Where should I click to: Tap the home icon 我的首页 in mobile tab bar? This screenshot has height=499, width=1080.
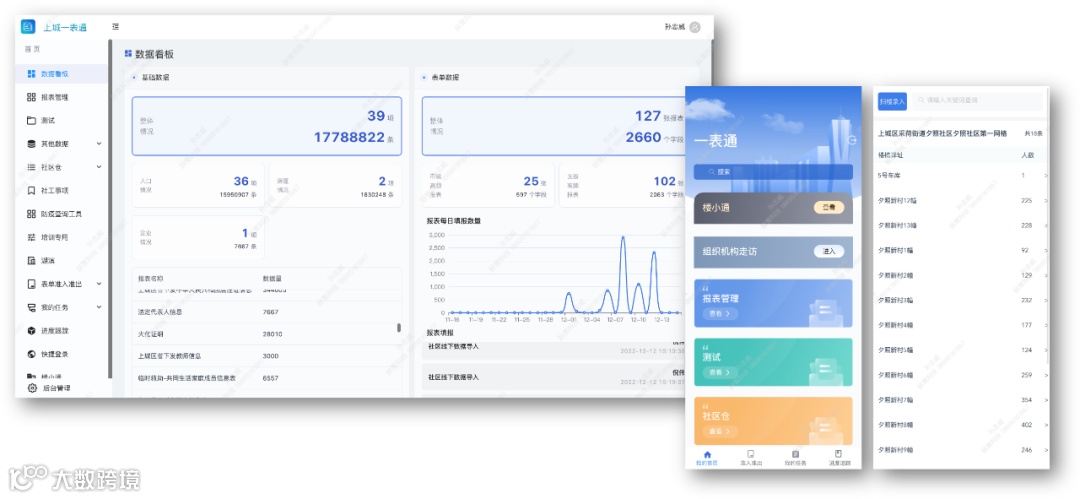(706, 455)
